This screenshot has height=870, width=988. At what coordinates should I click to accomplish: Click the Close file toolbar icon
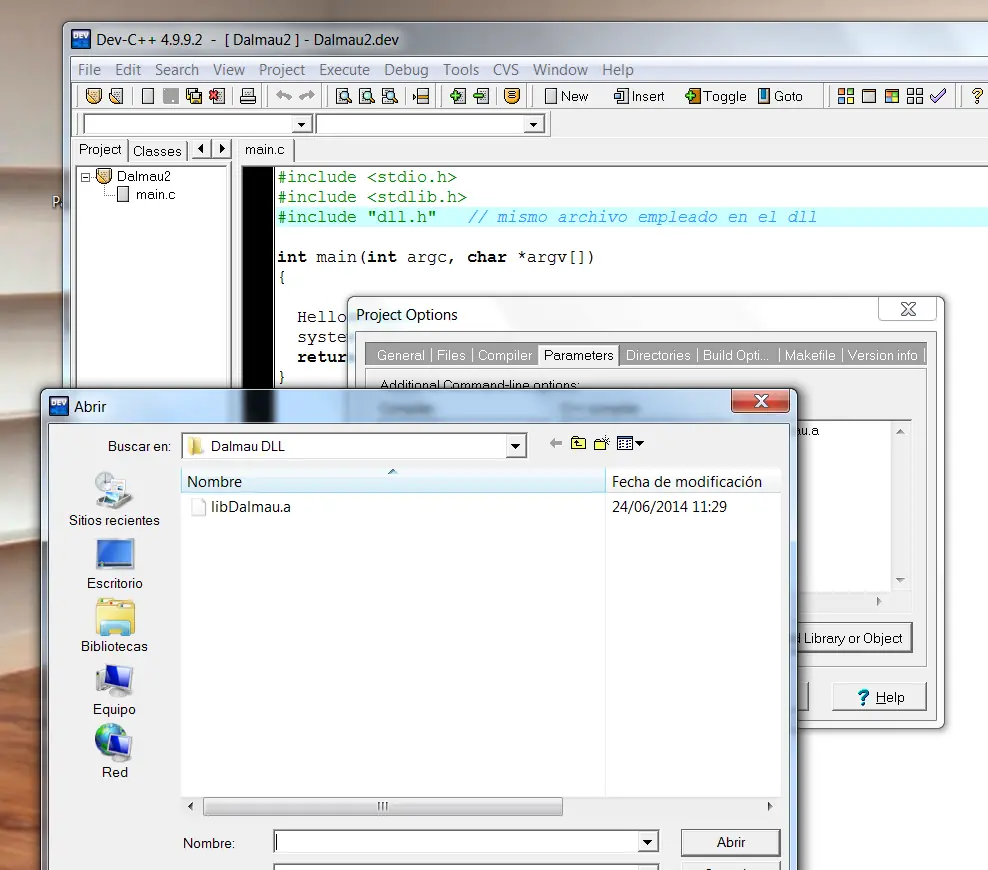pyautogui.click(x=217, y=96)
